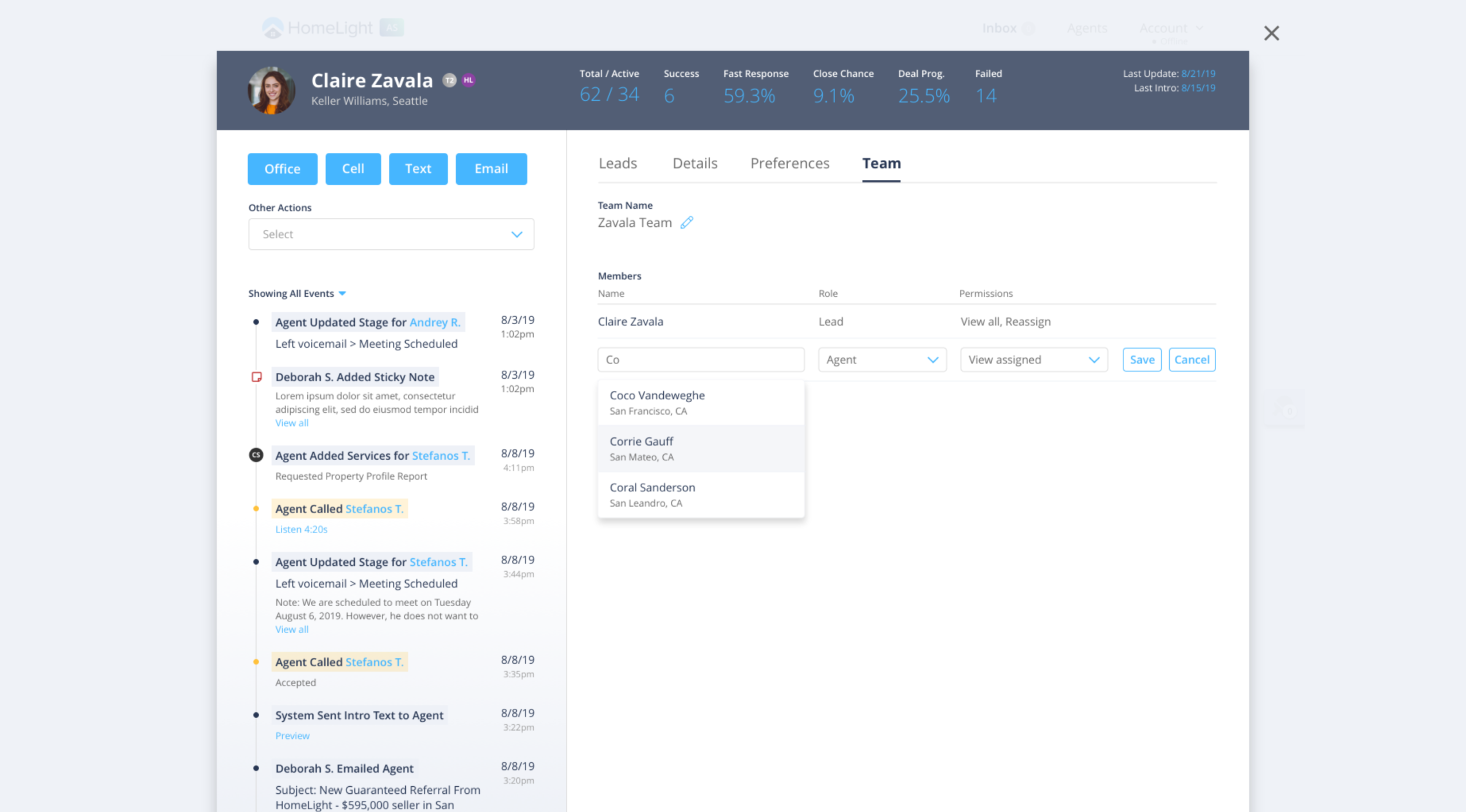Open the Other Actions select dropdown
The height and width of the screenshot is (812, 1466).
391,235
